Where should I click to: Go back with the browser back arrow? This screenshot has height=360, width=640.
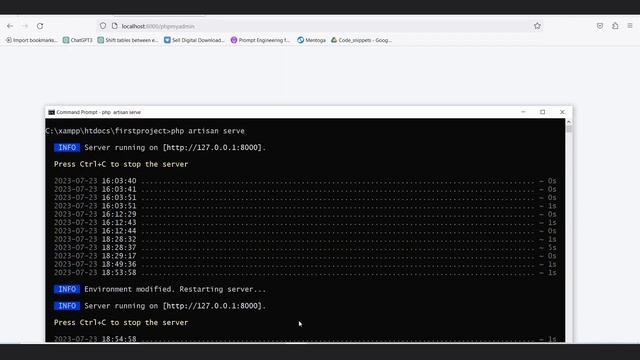10,26
